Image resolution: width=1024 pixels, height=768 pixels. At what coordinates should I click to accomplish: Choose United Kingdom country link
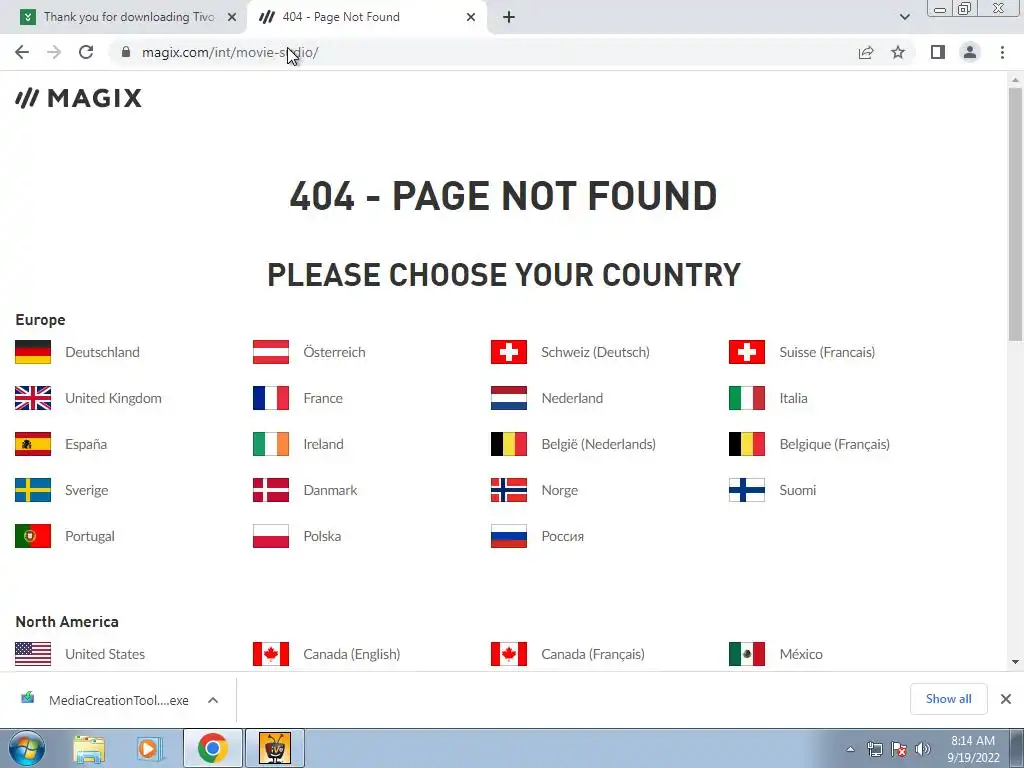coord(114,398)
